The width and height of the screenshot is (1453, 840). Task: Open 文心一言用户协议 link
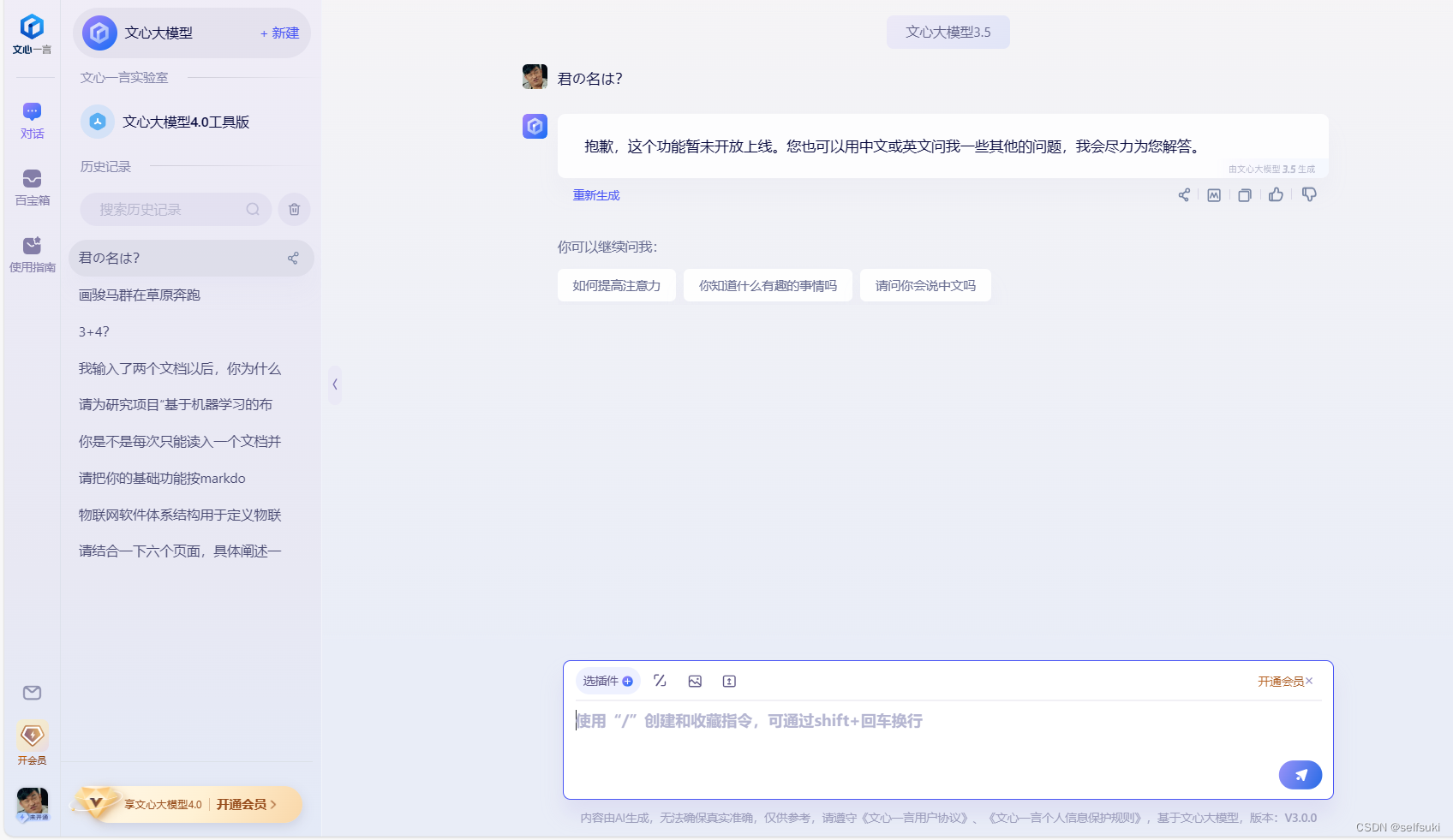914,818
